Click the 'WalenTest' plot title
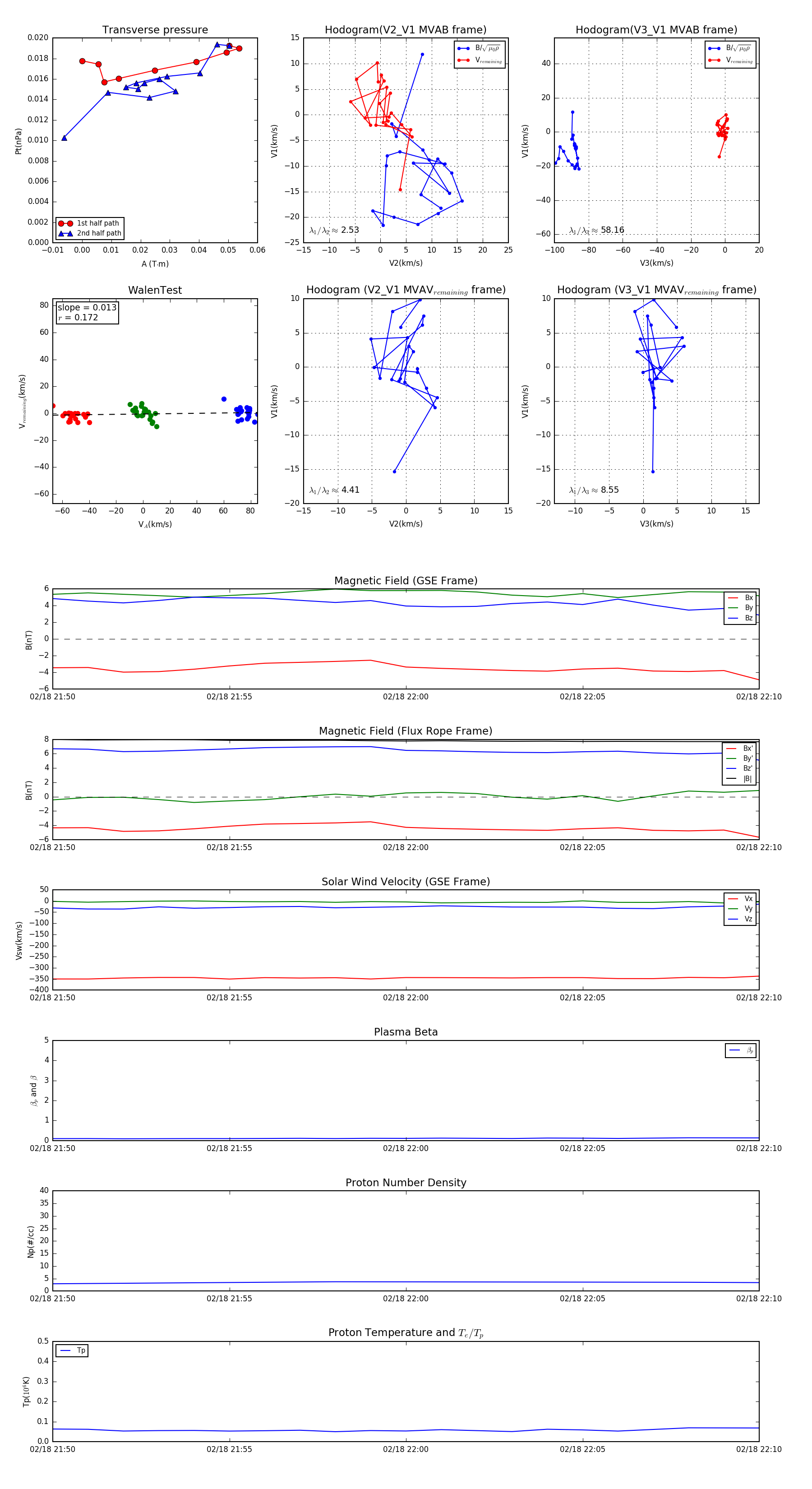812x1489 pixels. (155, 290)
